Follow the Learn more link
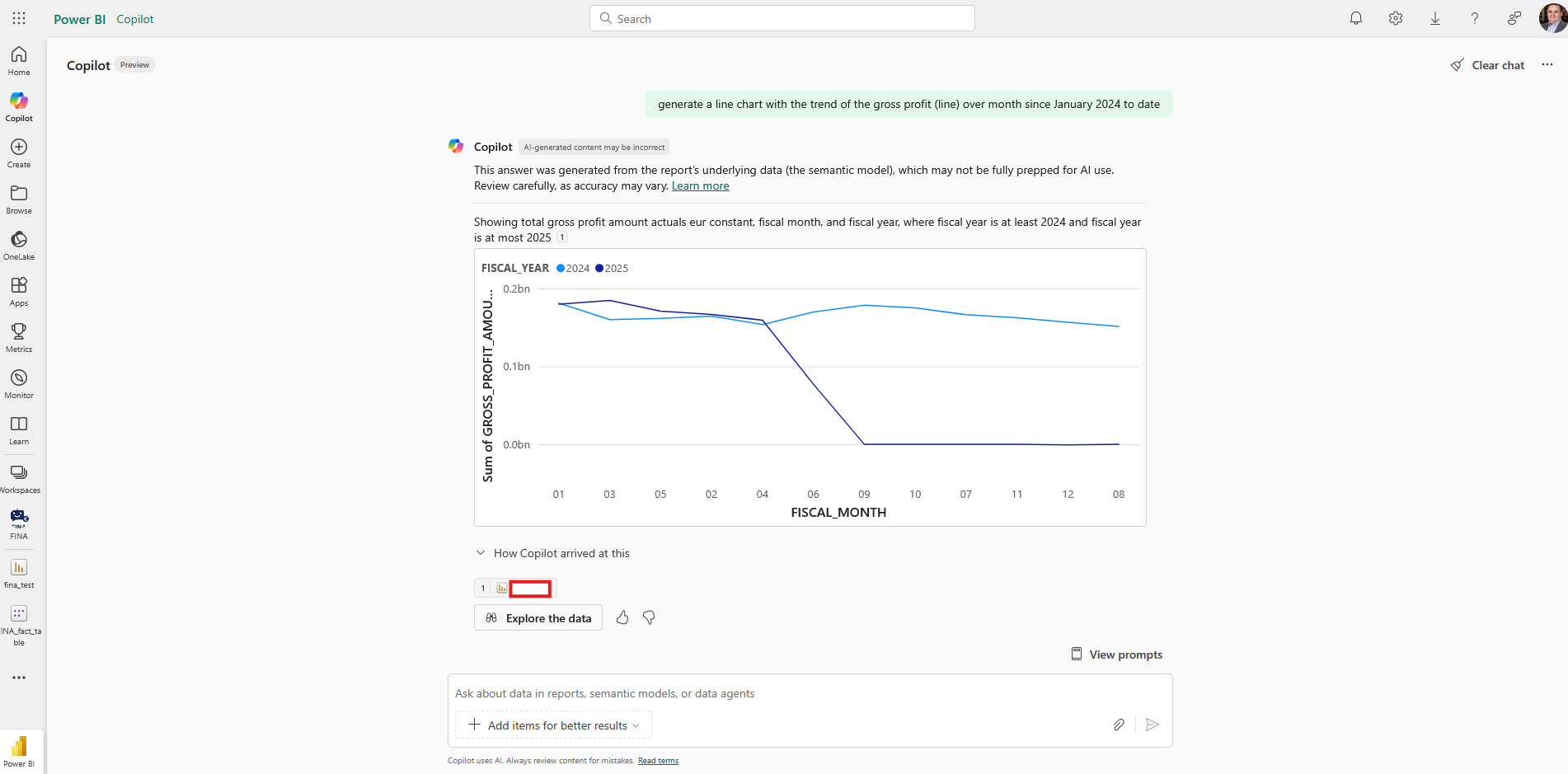The image size is (1568, 774). click(x=701, y=185)
